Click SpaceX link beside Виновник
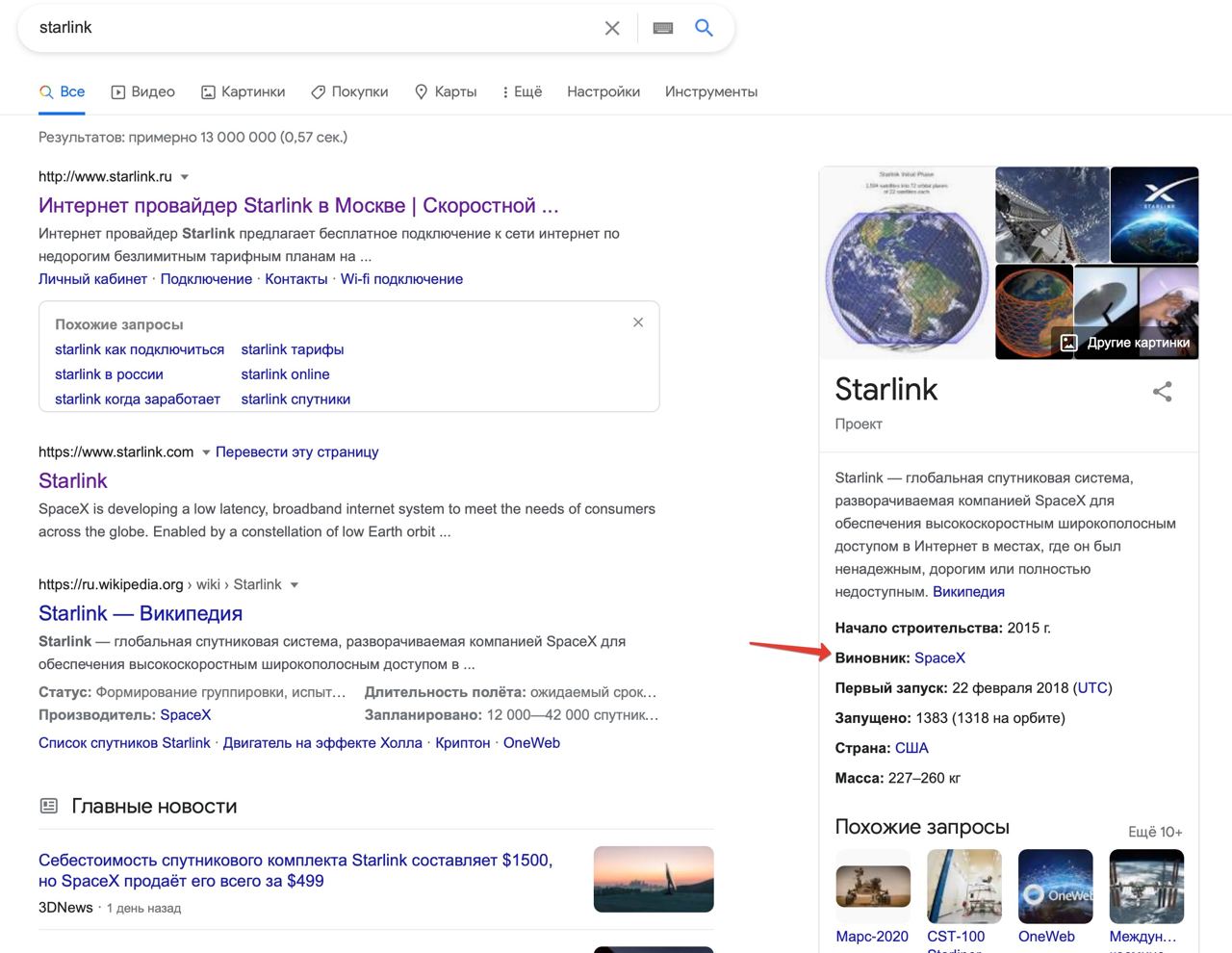The width and height of the screenshot is (1232, 953). tap(939, 658)
